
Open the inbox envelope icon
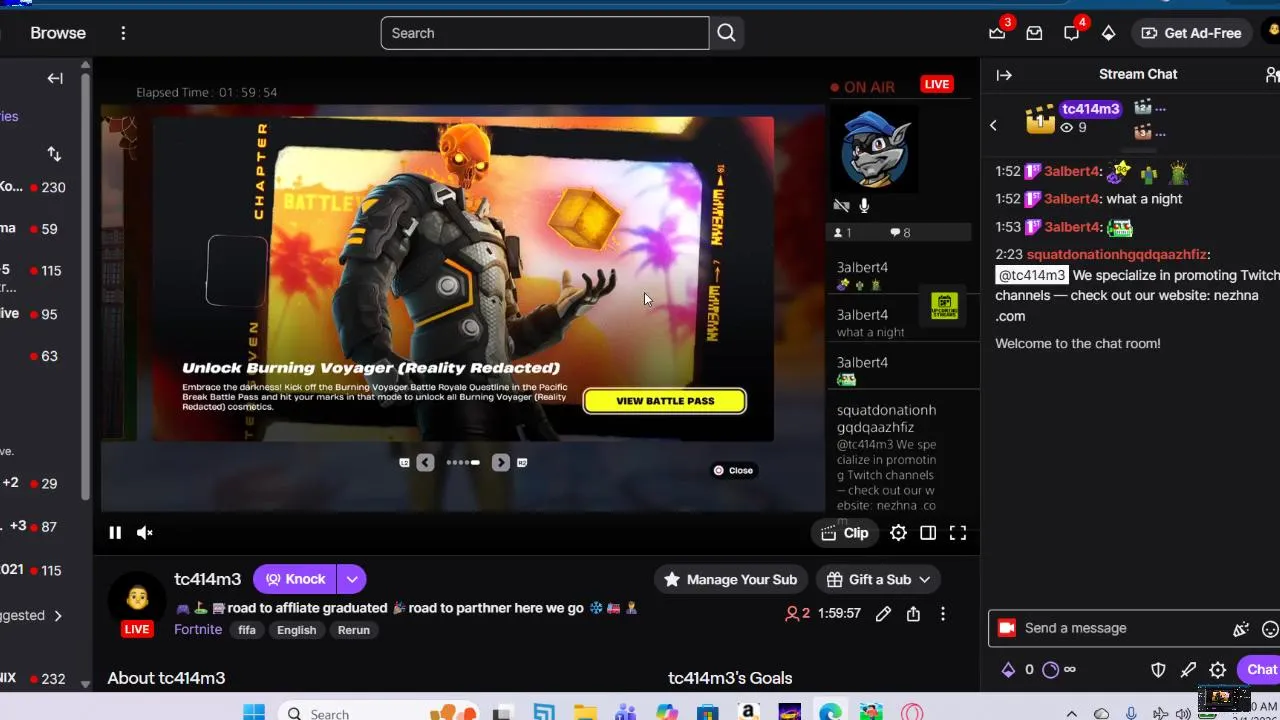(1034, 33)
